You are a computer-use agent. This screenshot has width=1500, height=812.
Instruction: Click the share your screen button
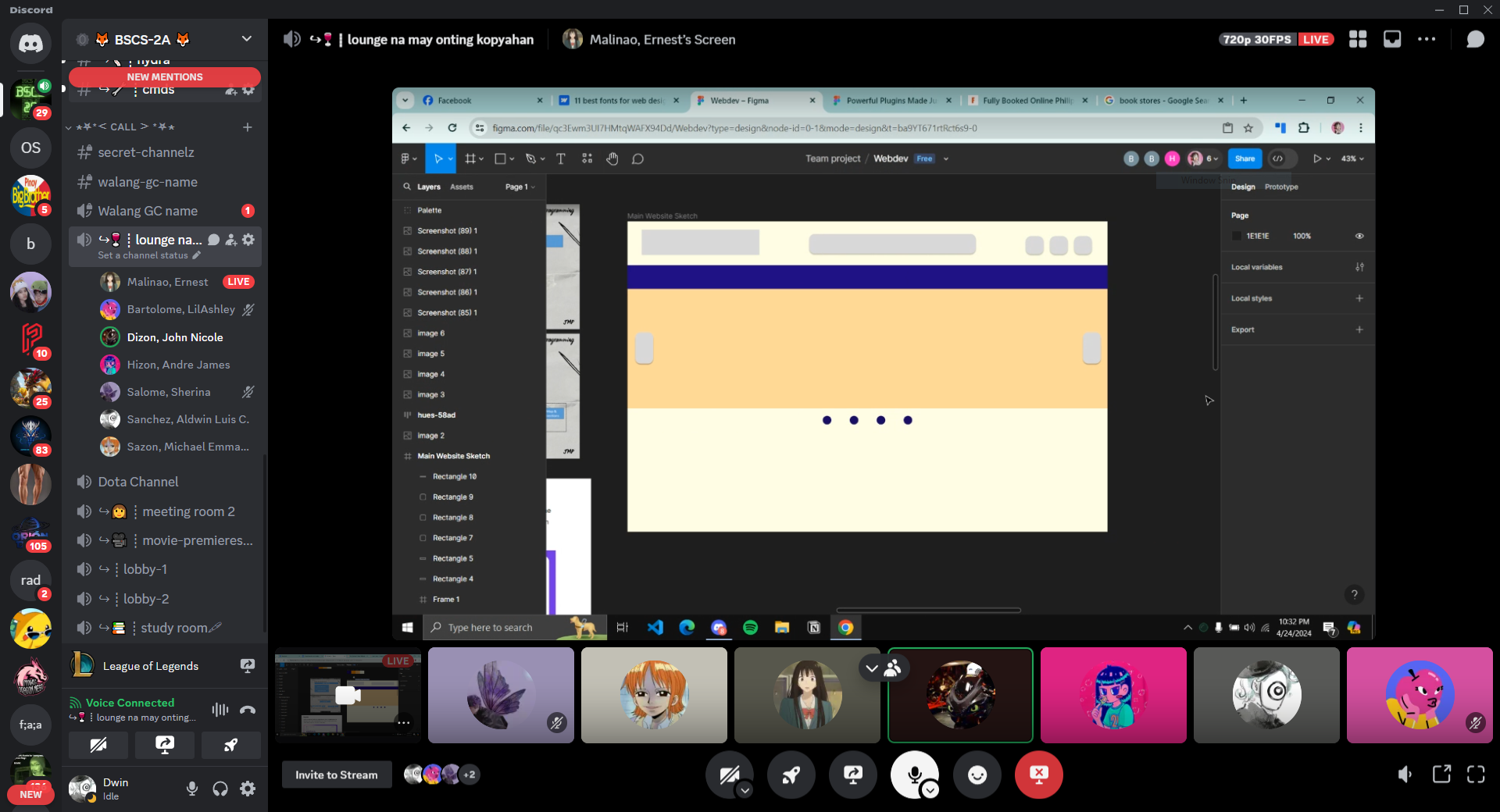[x=852, y=775]
